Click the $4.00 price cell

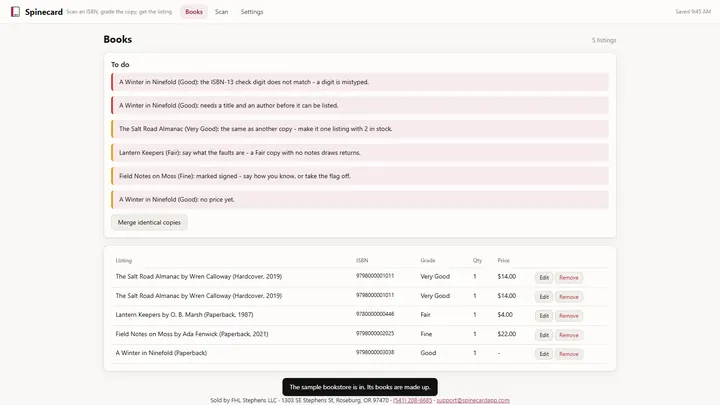pyautogui.click(x=505, y=315)
